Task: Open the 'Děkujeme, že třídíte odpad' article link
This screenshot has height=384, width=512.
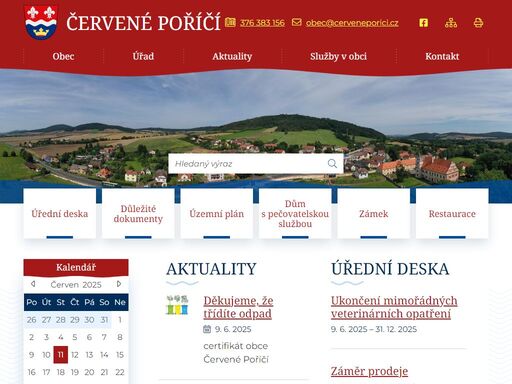Action: 238,307
